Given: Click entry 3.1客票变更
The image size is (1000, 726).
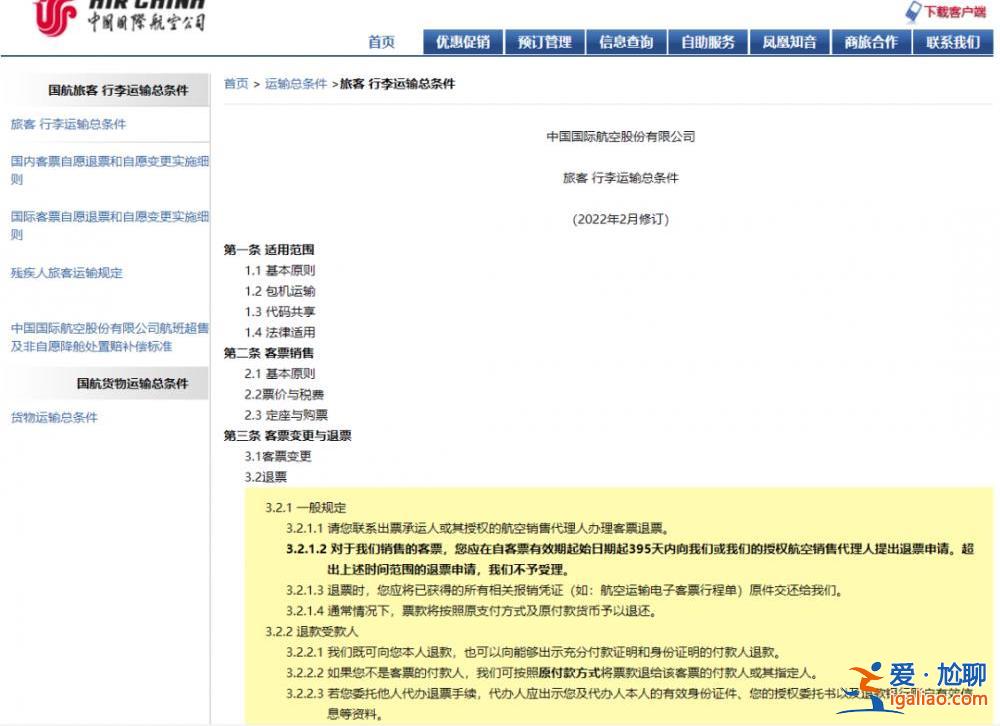Looking at the screenshot, I should pyautogui.click(x=277, y=456).
